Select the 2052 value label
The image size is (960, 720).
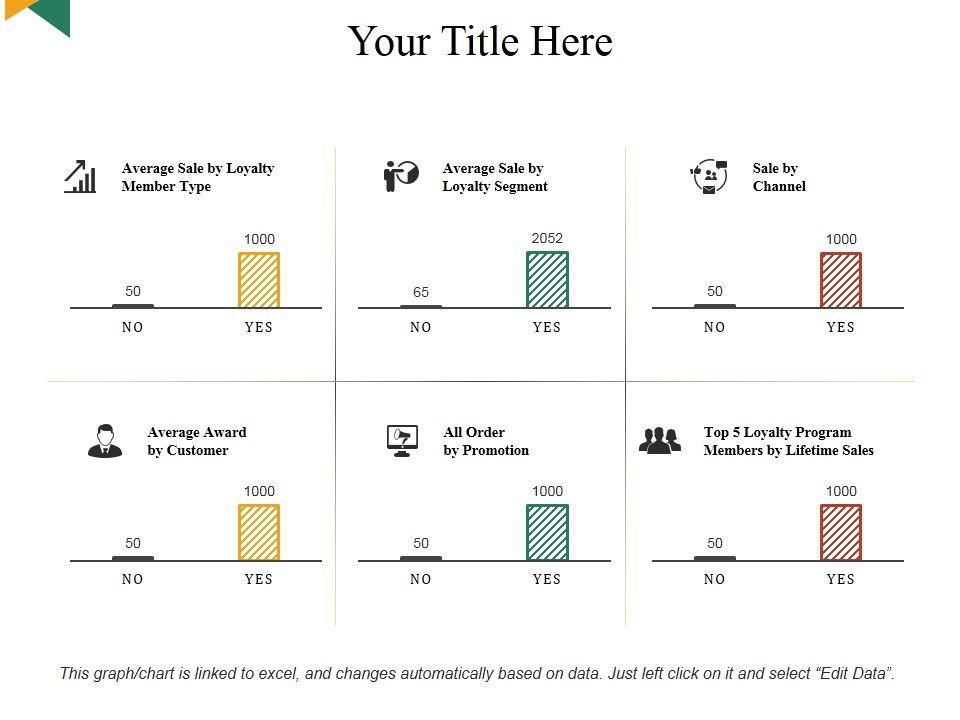coord(547,238)
